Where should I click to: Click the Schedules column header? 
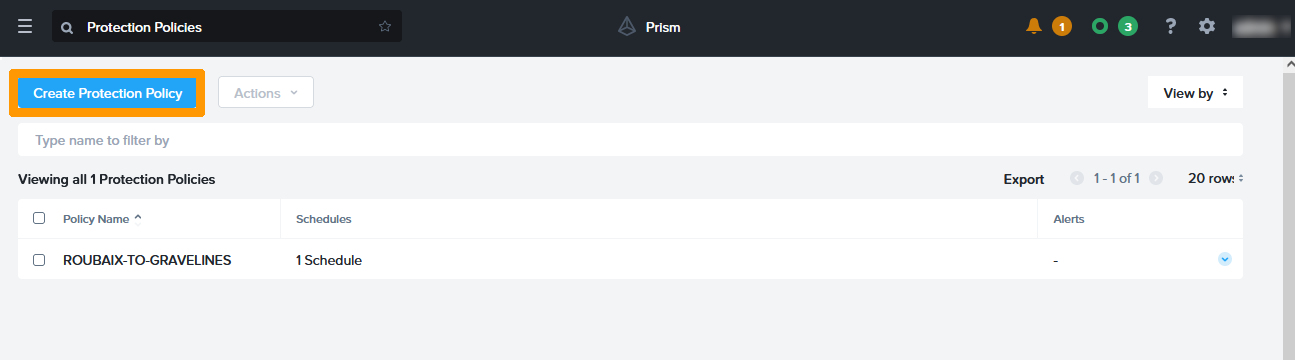click(323, 219)
